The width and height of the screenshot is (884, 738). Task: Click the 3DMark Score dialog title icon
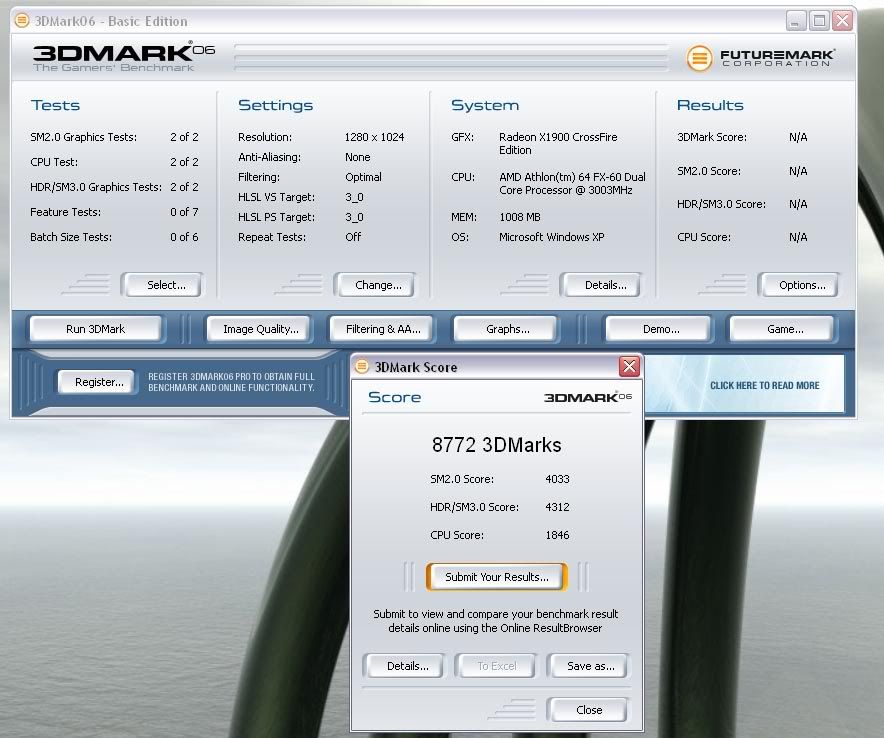(x=362, y=367)
